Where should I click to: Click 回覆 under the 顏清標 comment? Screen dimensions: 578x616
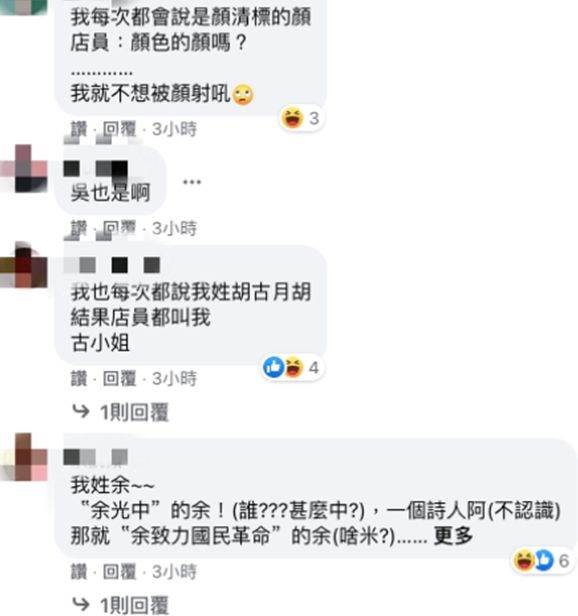[x=119, y=129]
